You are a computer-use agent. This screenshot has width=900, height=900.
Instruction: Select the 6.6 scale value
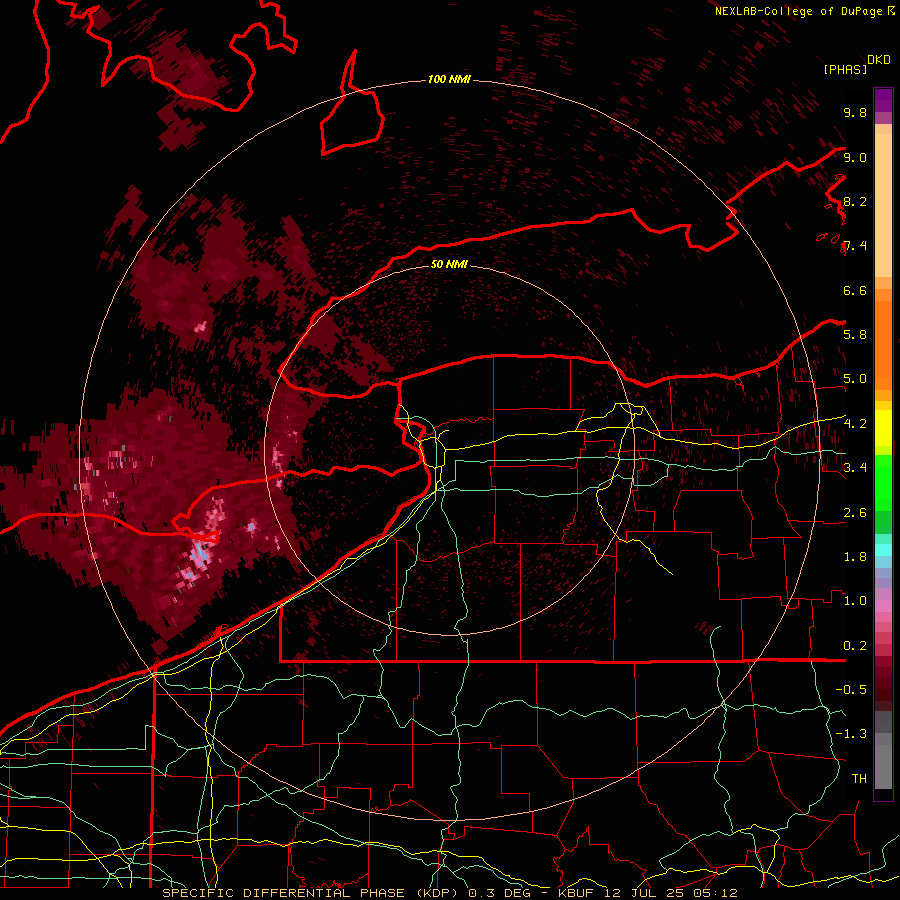click(855, 290)
